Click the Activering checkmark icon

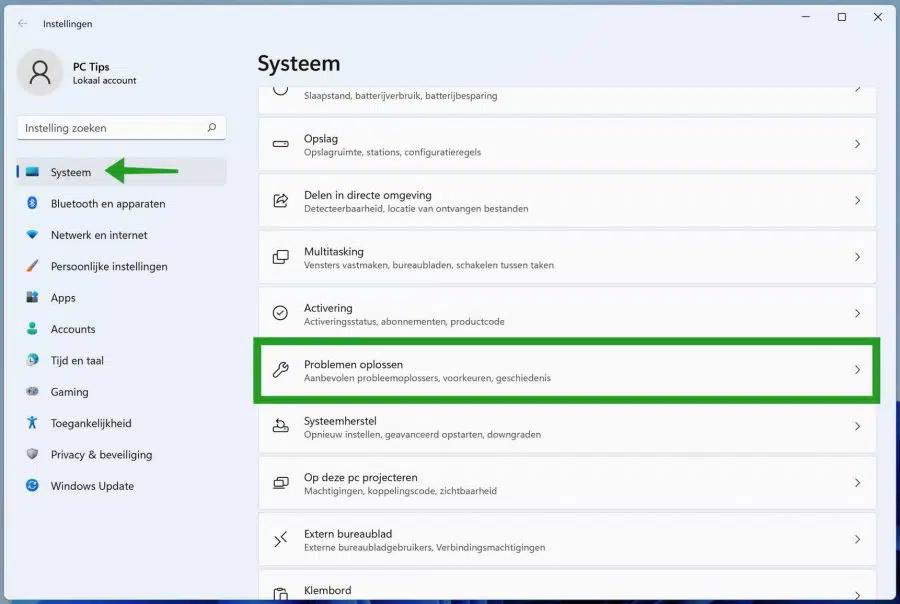(x=280, y=313)
